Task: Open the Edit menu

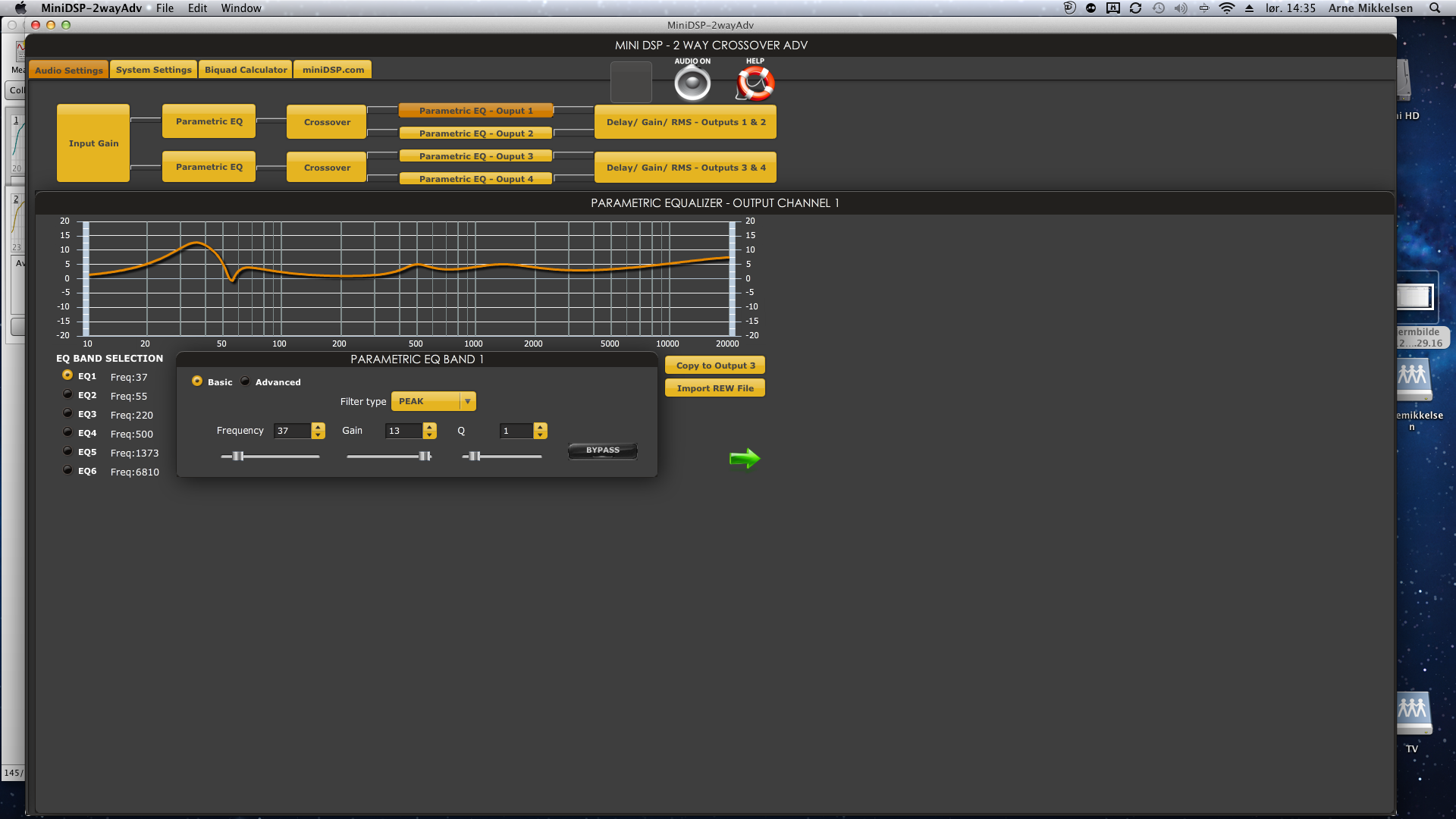Action: coord(198,8)
